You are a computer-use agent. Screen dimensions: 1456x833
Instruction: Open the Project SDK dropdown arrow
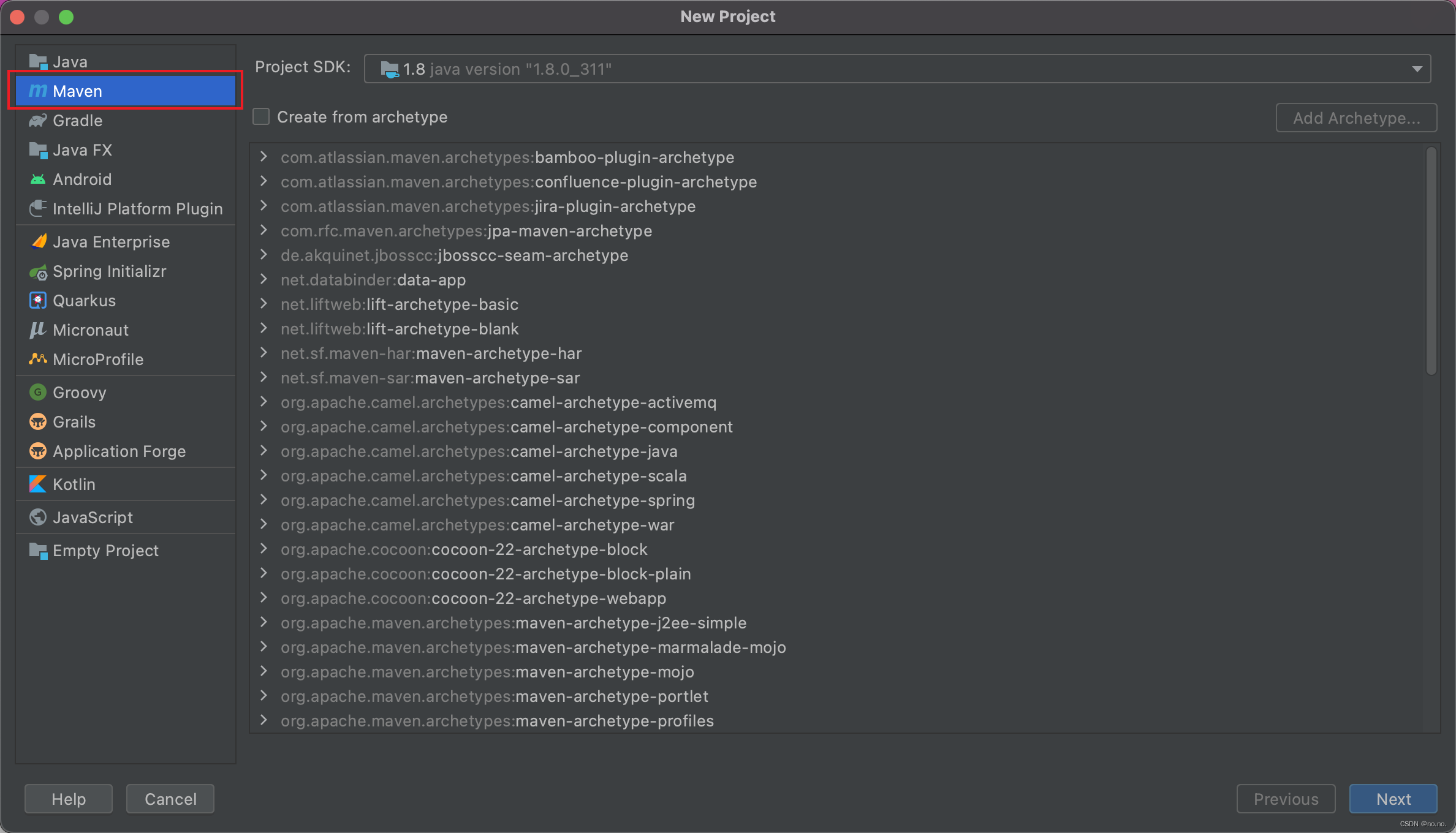click(x=1417, y=69)
